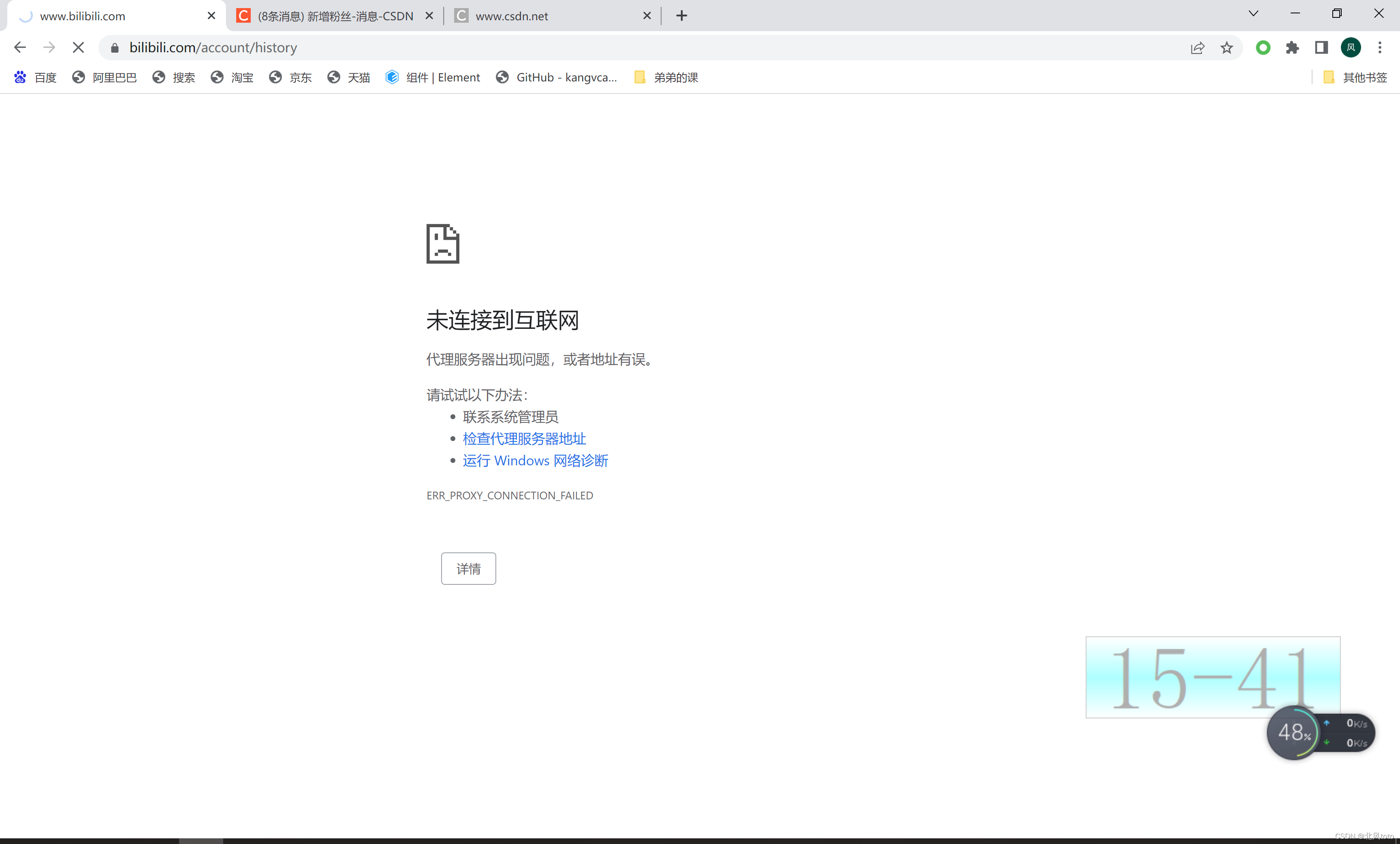Click the green circle extension icon
This screenshot has height=844, width=1400.
click(1263, 48)
